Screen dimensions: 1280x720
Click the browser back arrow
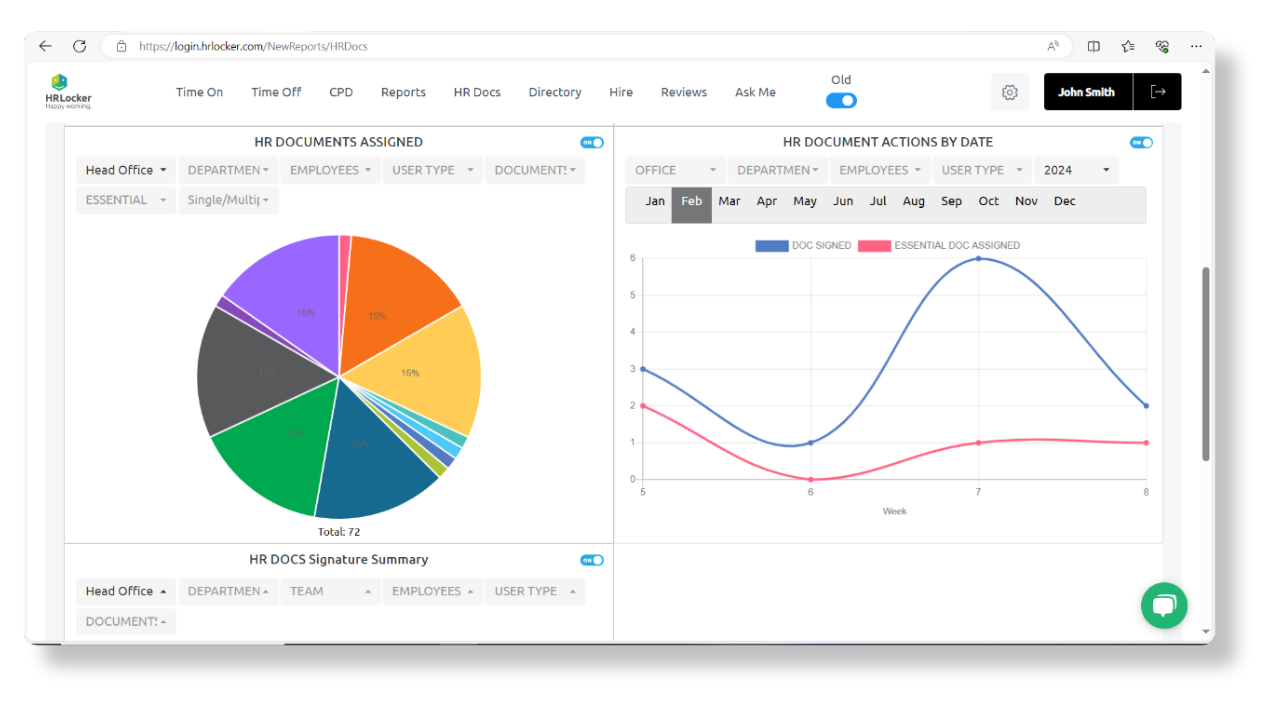(44, 45)
